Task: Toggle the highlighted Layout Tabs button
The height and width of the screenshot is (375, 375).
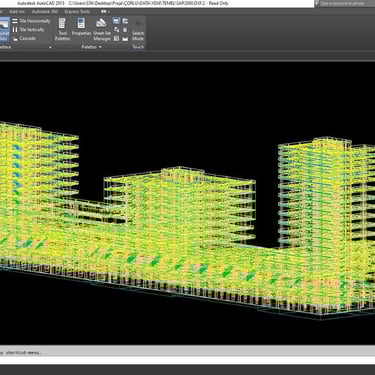Action: click(x=4, y=29)
